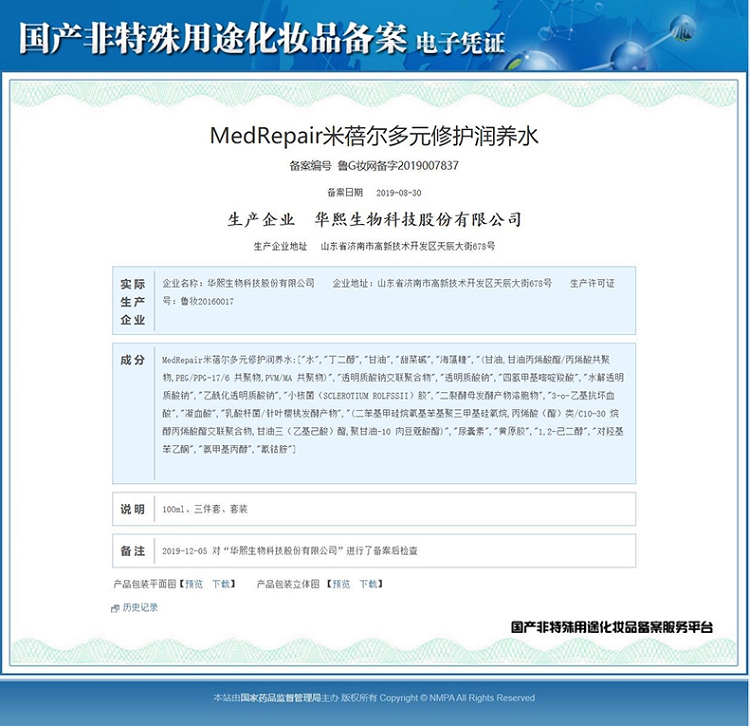Open the 历史记录 history link
Image resolution: width=750 pixels, height=726 pixels.
tap(140, 607)
